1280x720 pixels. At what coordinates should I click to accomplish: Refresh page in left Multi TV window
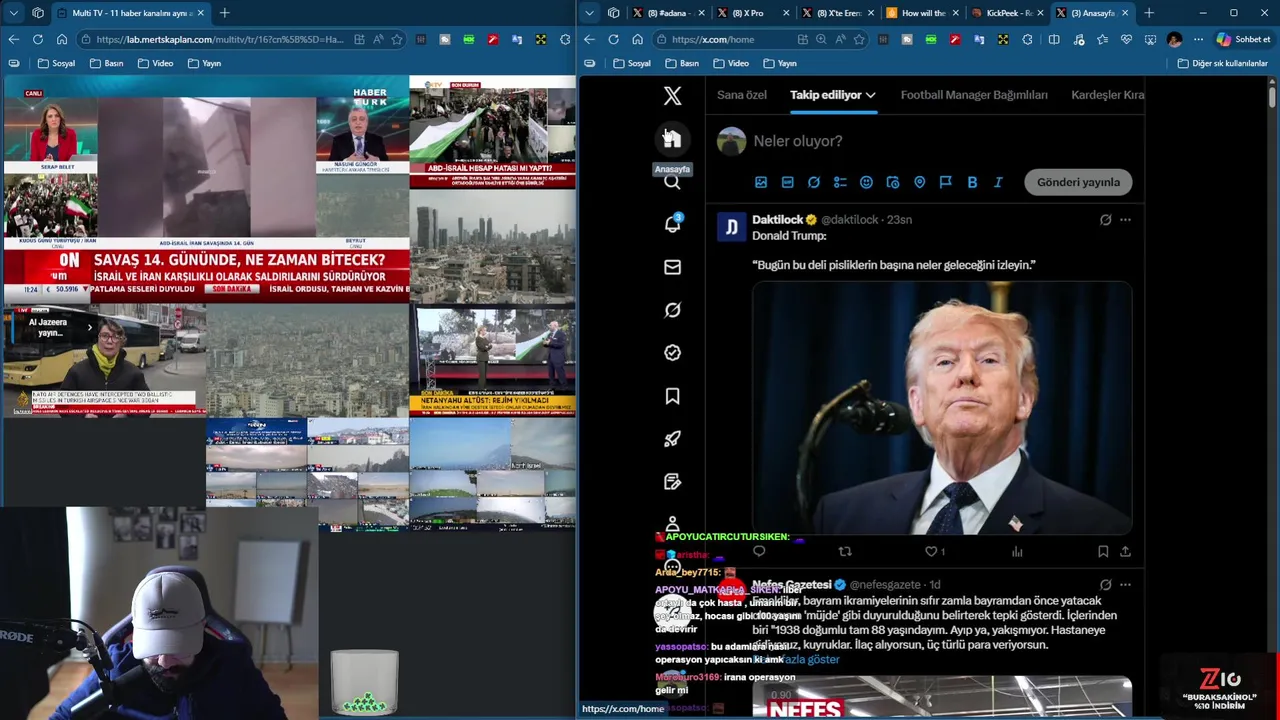(x=37, y=39)
